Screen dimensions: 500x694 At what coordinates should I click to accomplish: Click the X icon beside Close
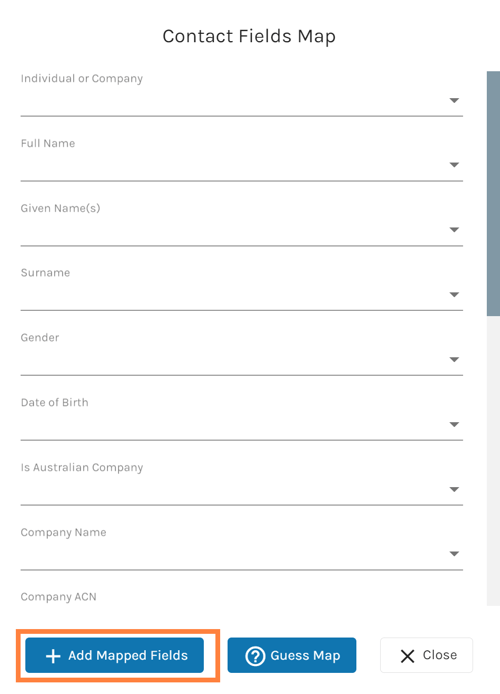(408, 656)
